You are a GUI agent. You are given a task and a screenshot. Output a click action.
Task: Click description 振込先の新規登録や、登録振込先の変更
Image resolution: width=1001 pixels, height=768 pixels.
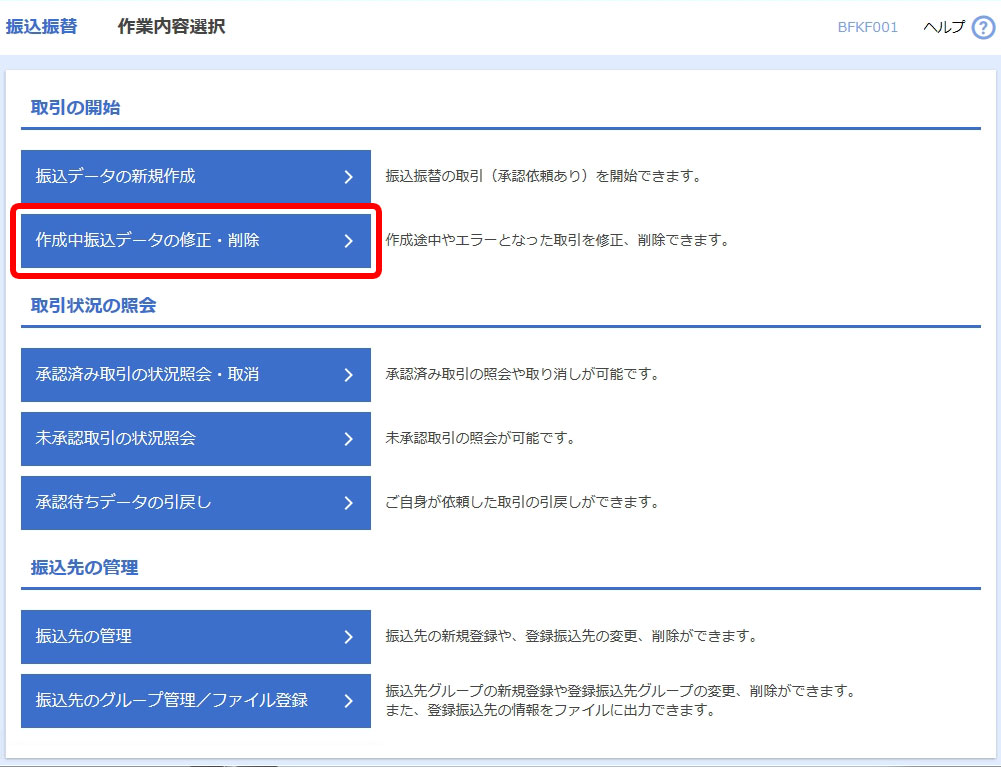point(571,636)
